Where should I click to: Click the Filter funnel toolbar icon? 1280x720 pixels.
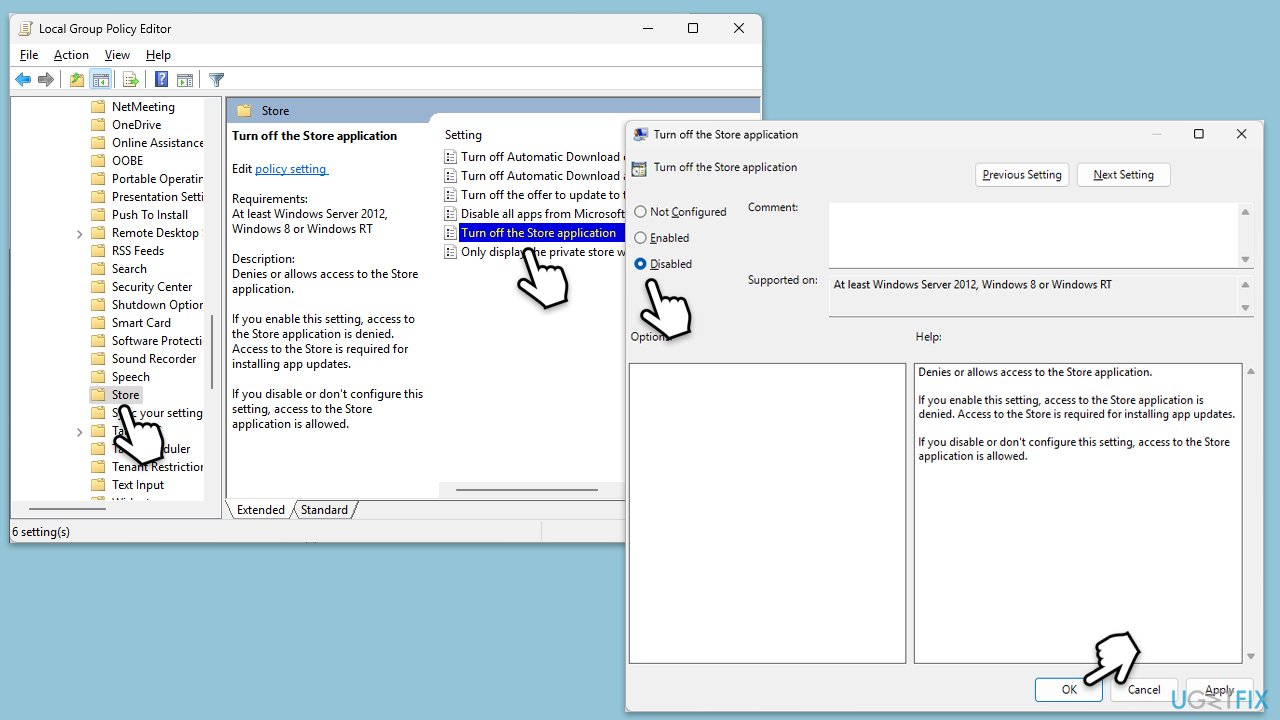(216, 80)
